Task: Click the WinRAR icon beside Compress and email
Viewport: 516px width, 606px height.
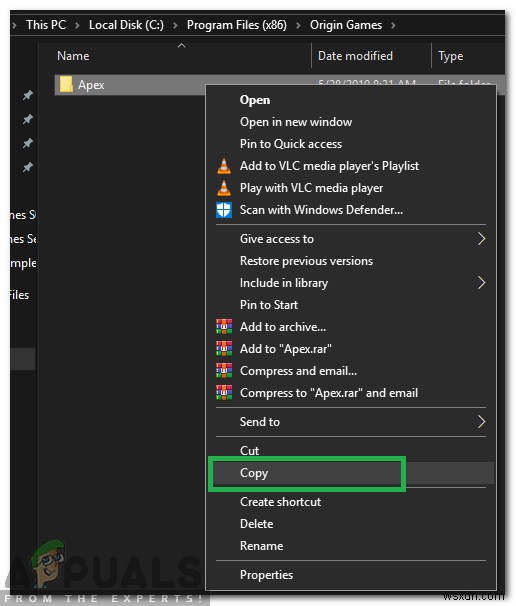Action: pos(224,371)
